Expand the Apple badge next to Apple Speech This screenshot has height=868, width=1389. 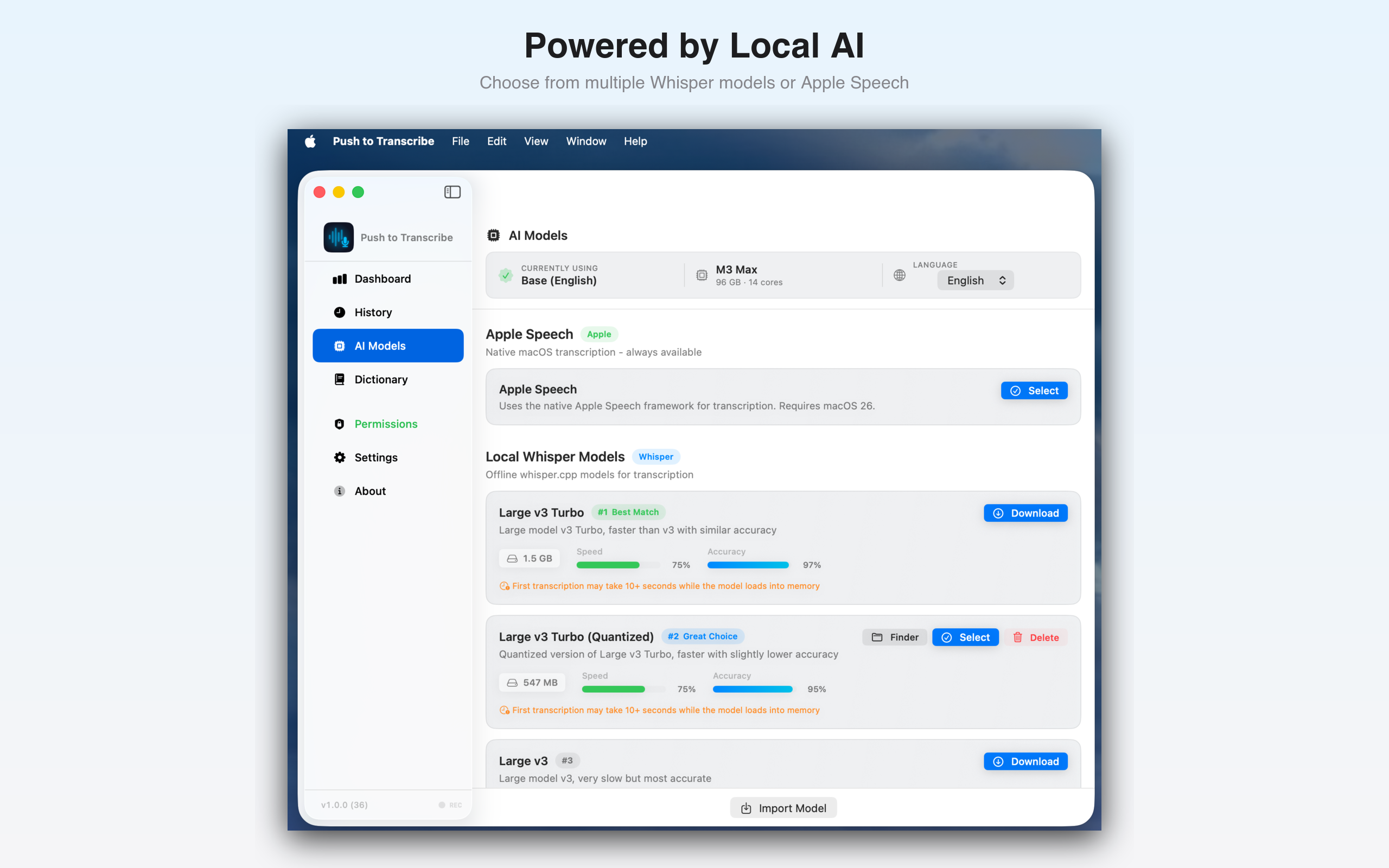pos(598,334)
